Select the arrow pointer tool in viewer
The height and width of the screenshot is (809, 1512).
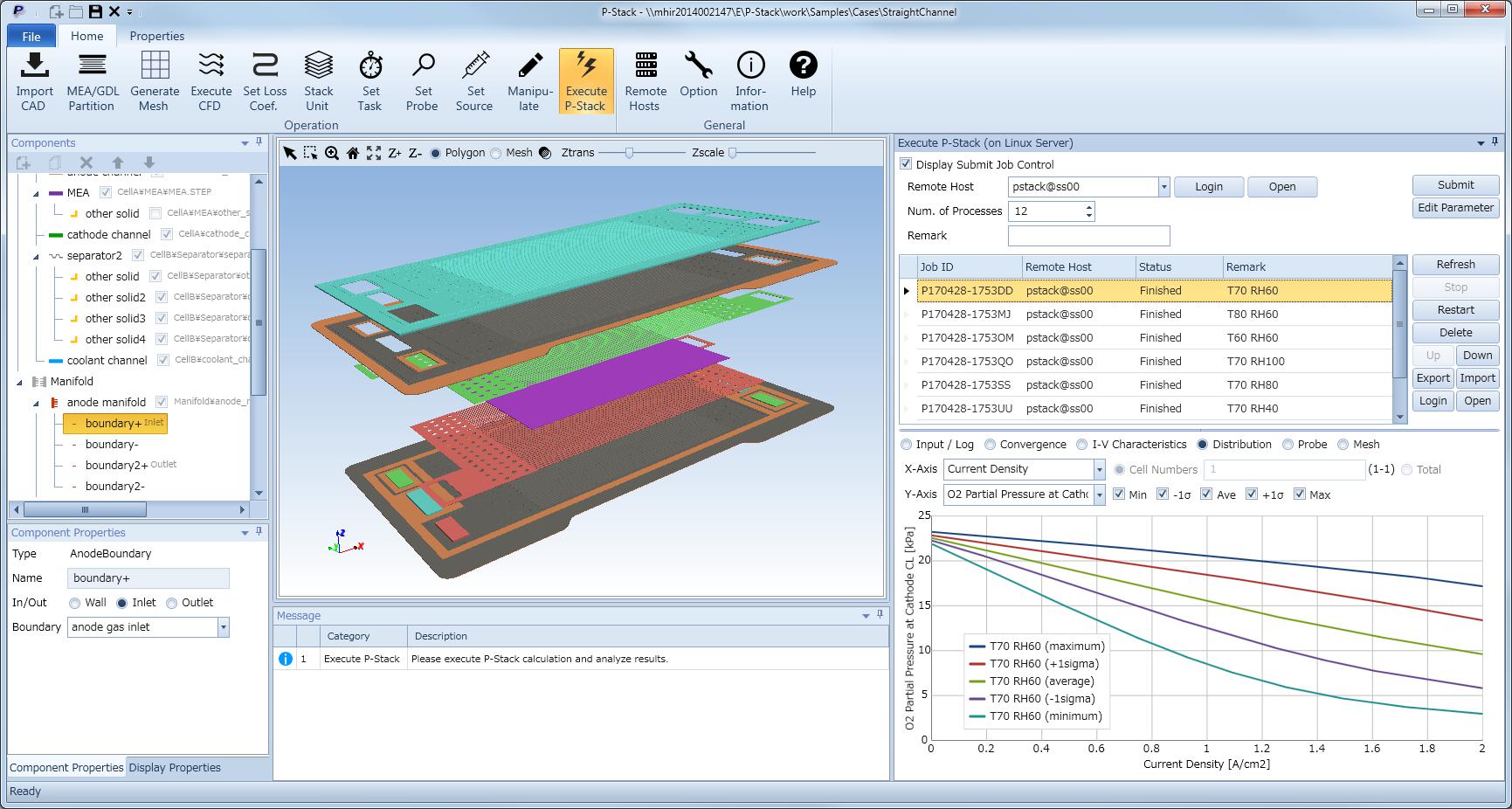point(290,153)
